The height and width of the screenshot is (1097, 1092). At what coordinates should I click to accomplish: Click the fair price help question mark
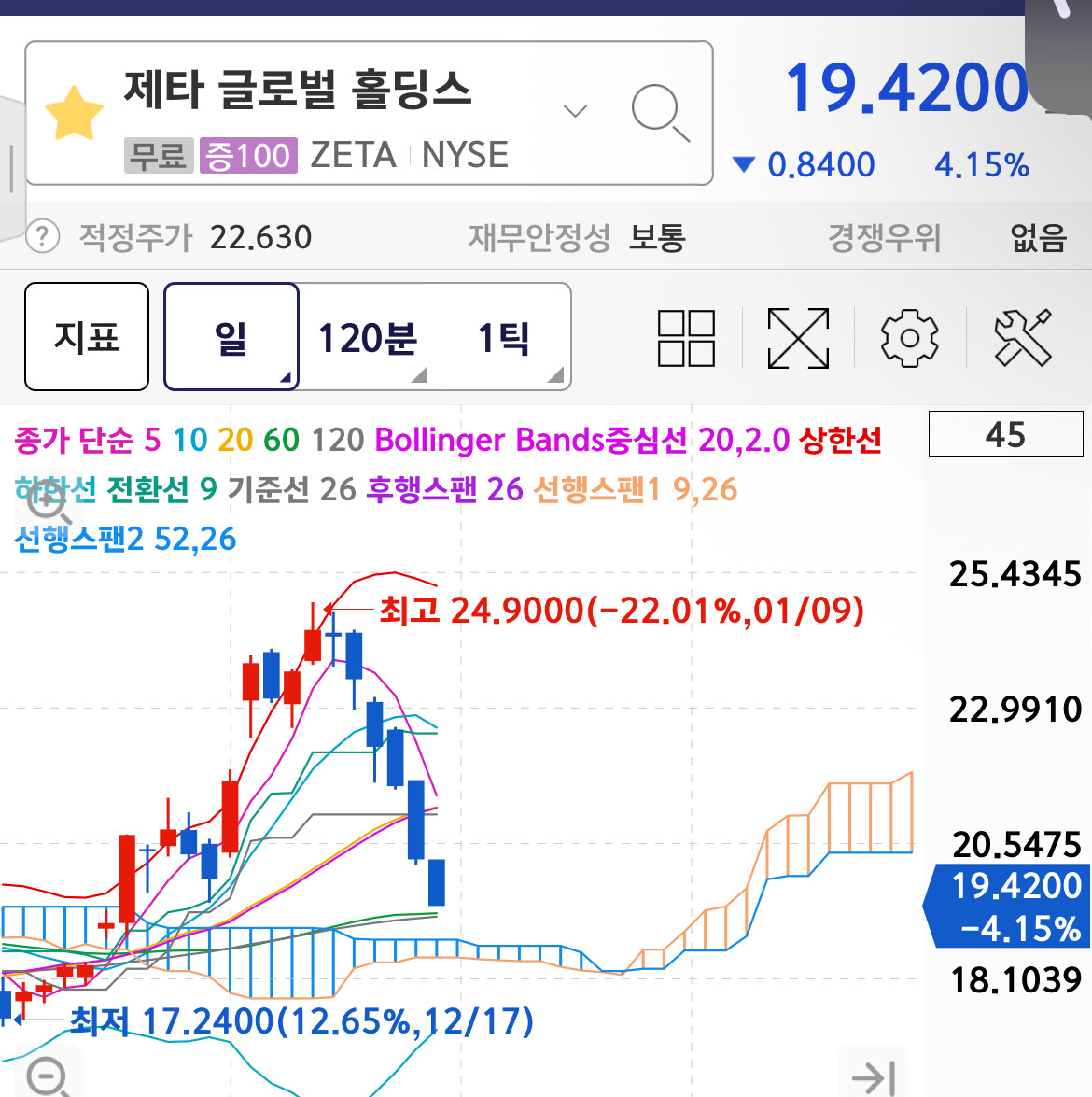(42, 236)
